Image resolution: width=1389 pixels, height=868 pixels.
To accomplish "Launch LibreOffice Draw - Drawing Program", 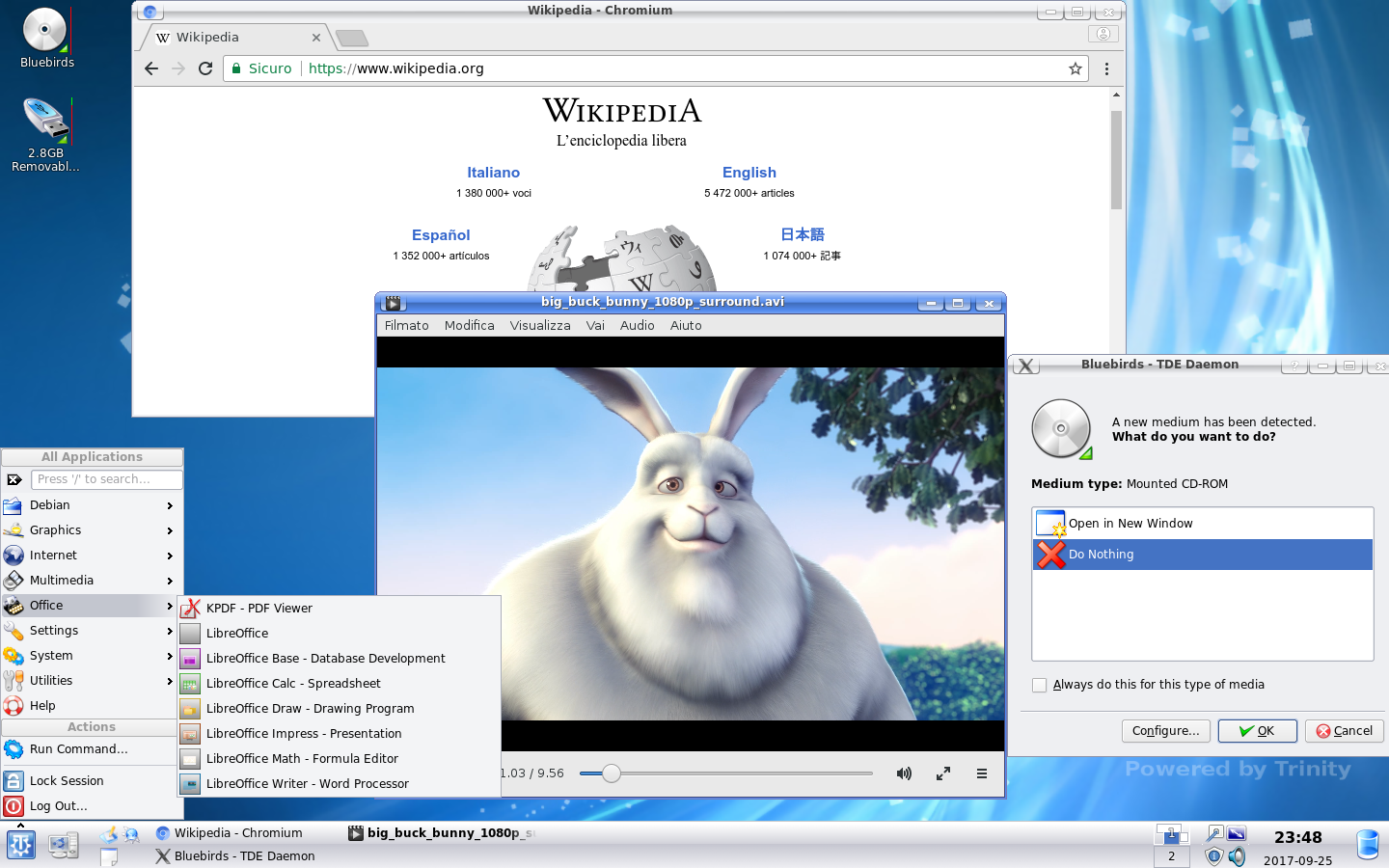I will [340, 709].
